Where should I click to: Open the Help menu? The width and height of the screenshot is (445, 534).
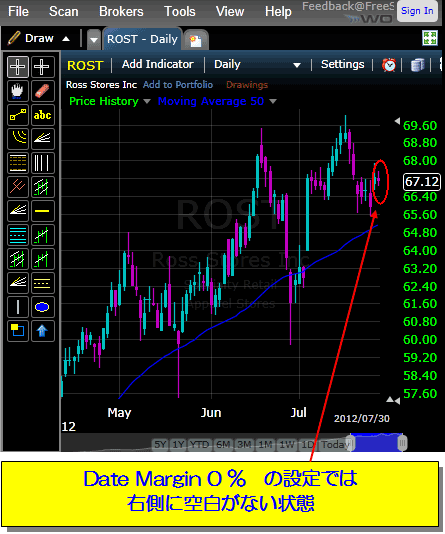(x=278, y=12)
